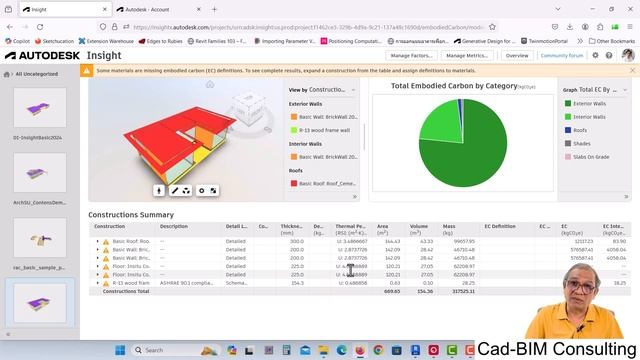The image size is (640, 360).
Task: Click the Overview button
Action: (x=517, y=56)
